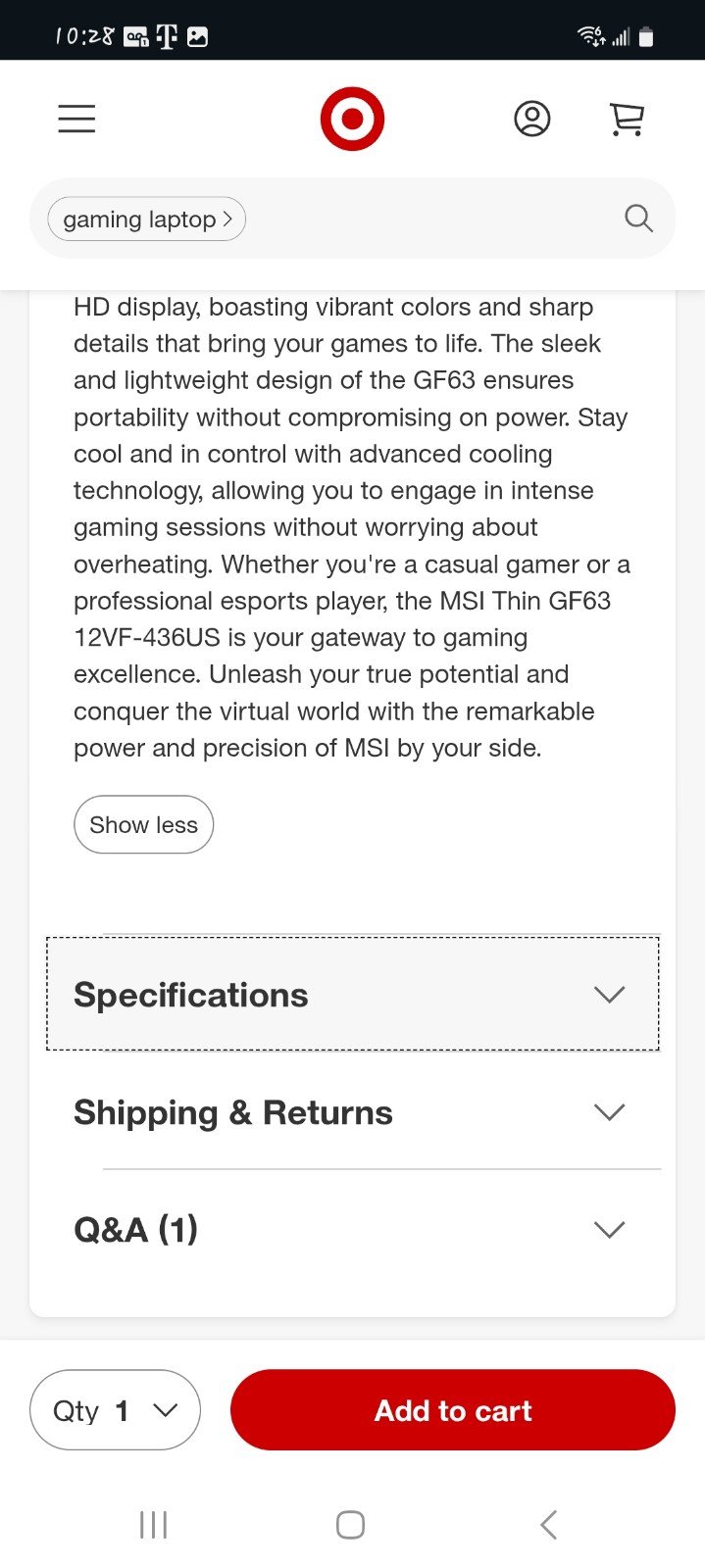View the shopping cart
This screenshot has width=705, height=1568.
click(627, 119)
